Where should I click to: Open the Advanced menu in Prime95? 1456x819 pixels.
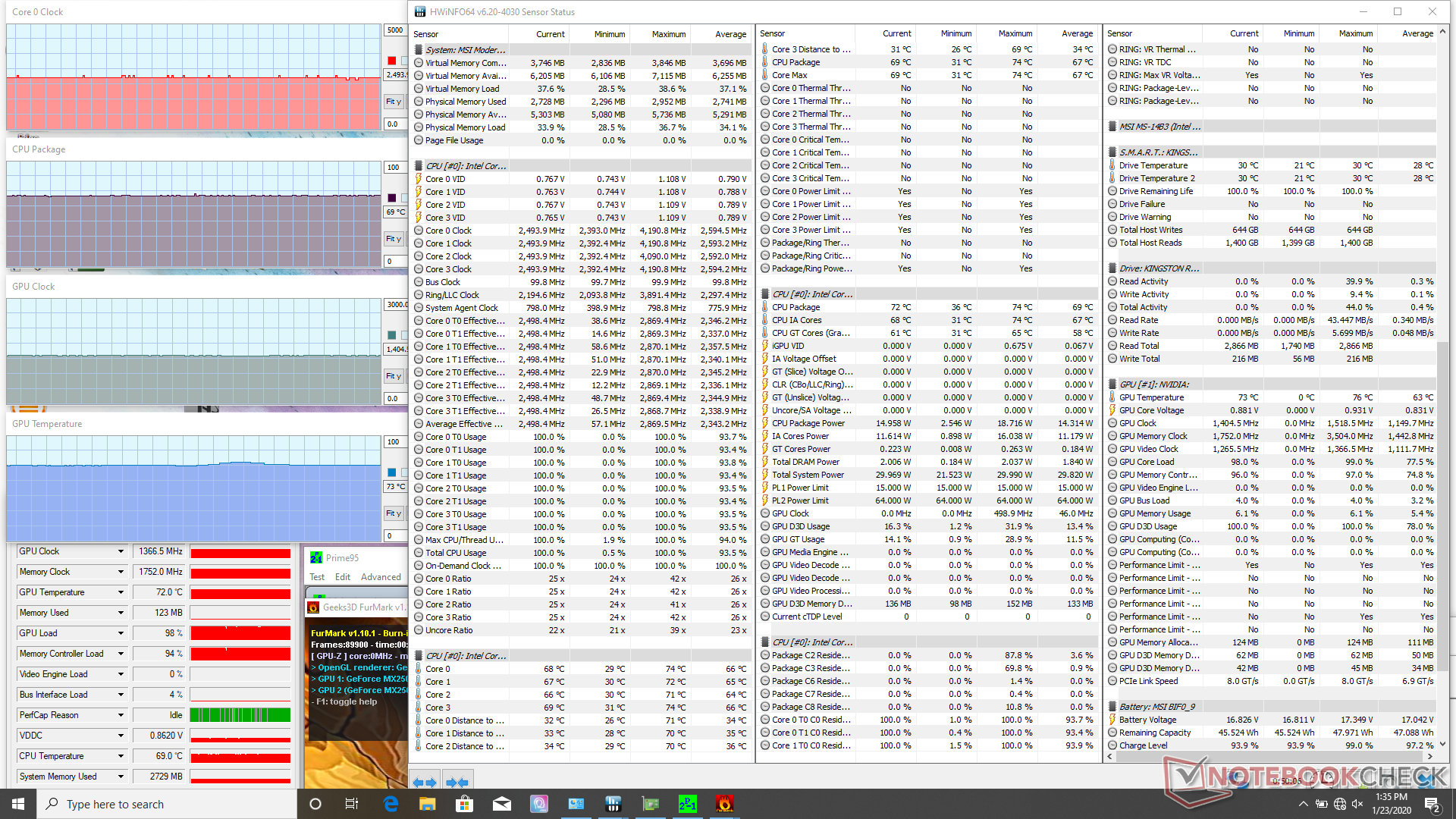(x=381, y=577)
